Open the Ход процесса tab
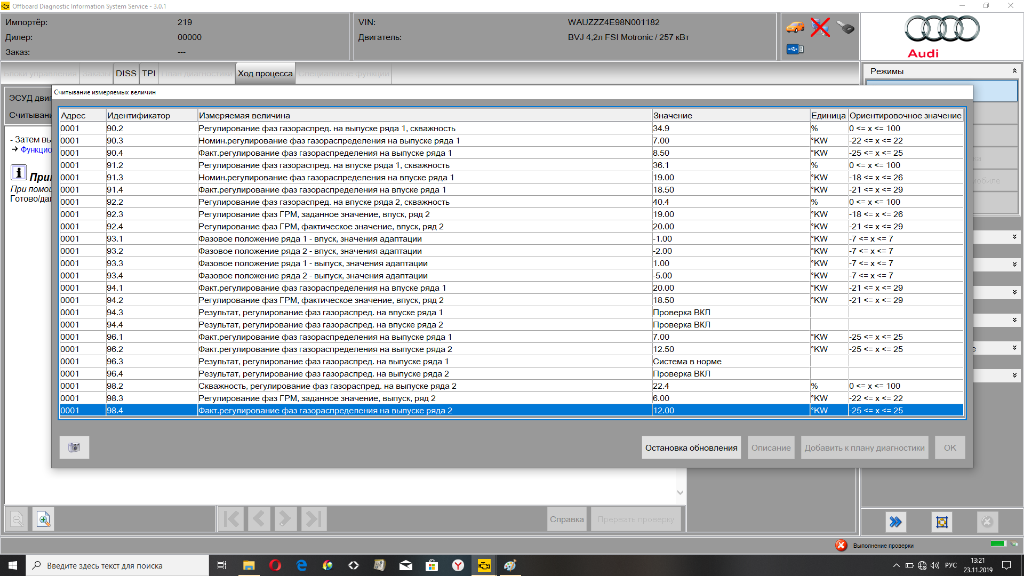 265,73
